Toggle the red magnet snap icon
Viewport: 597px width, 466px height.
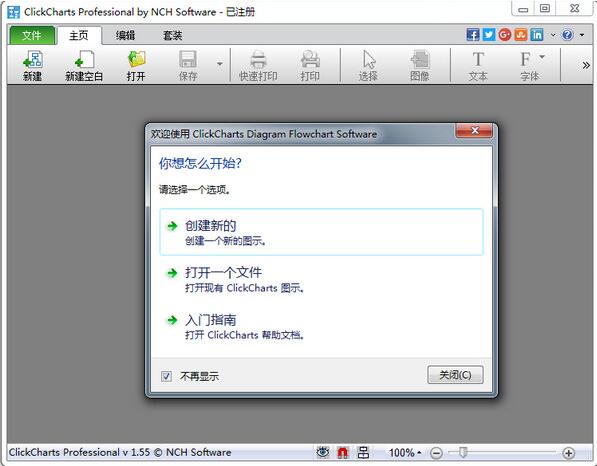(343, 452)
